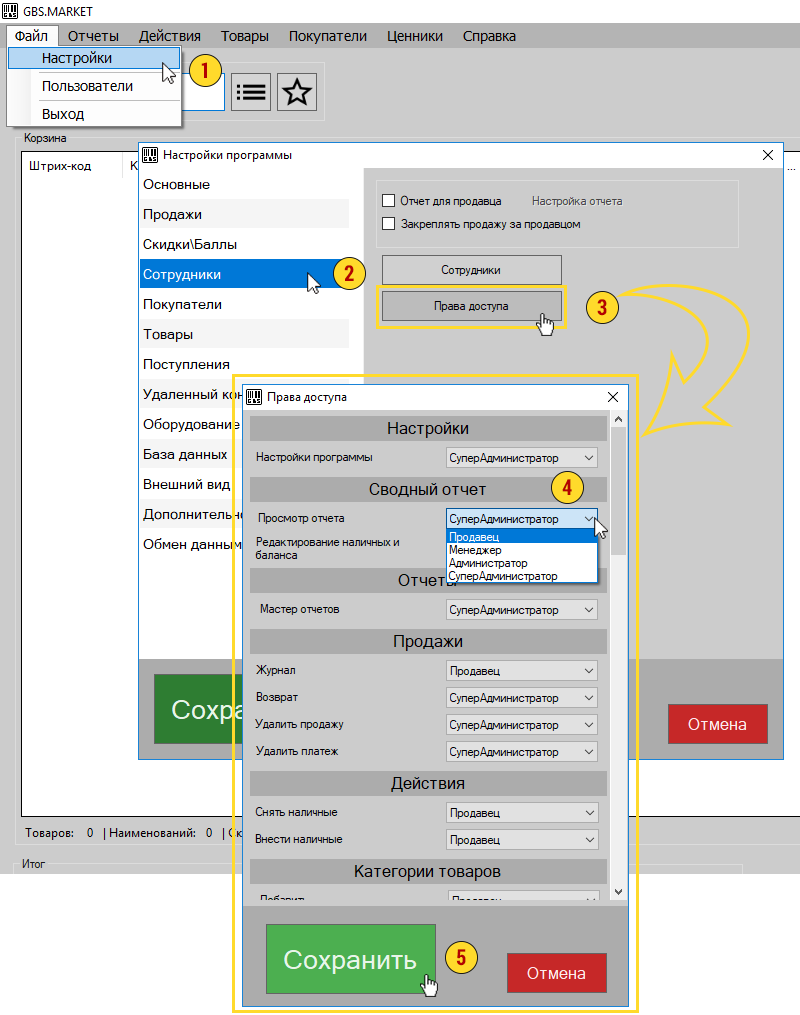800x1015 pixels.
Task: Open 'Журнал' access level dropdown
Action: tap(522, 671)
